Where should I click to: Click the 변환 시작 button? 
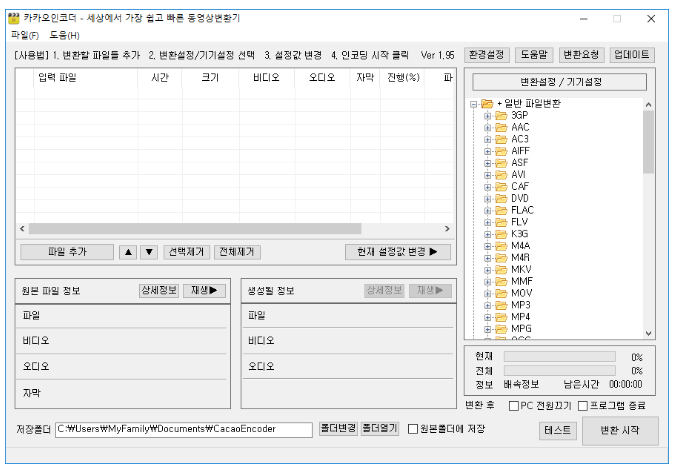click(620, 431)
